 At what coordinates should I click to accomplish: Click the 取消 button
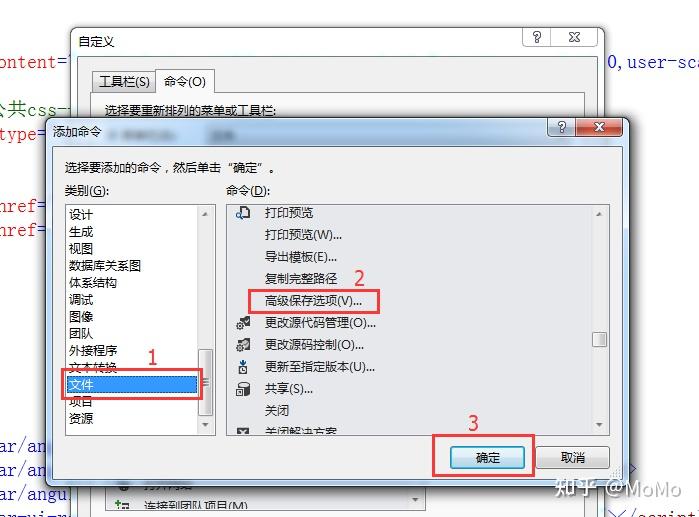click(572, 457)
